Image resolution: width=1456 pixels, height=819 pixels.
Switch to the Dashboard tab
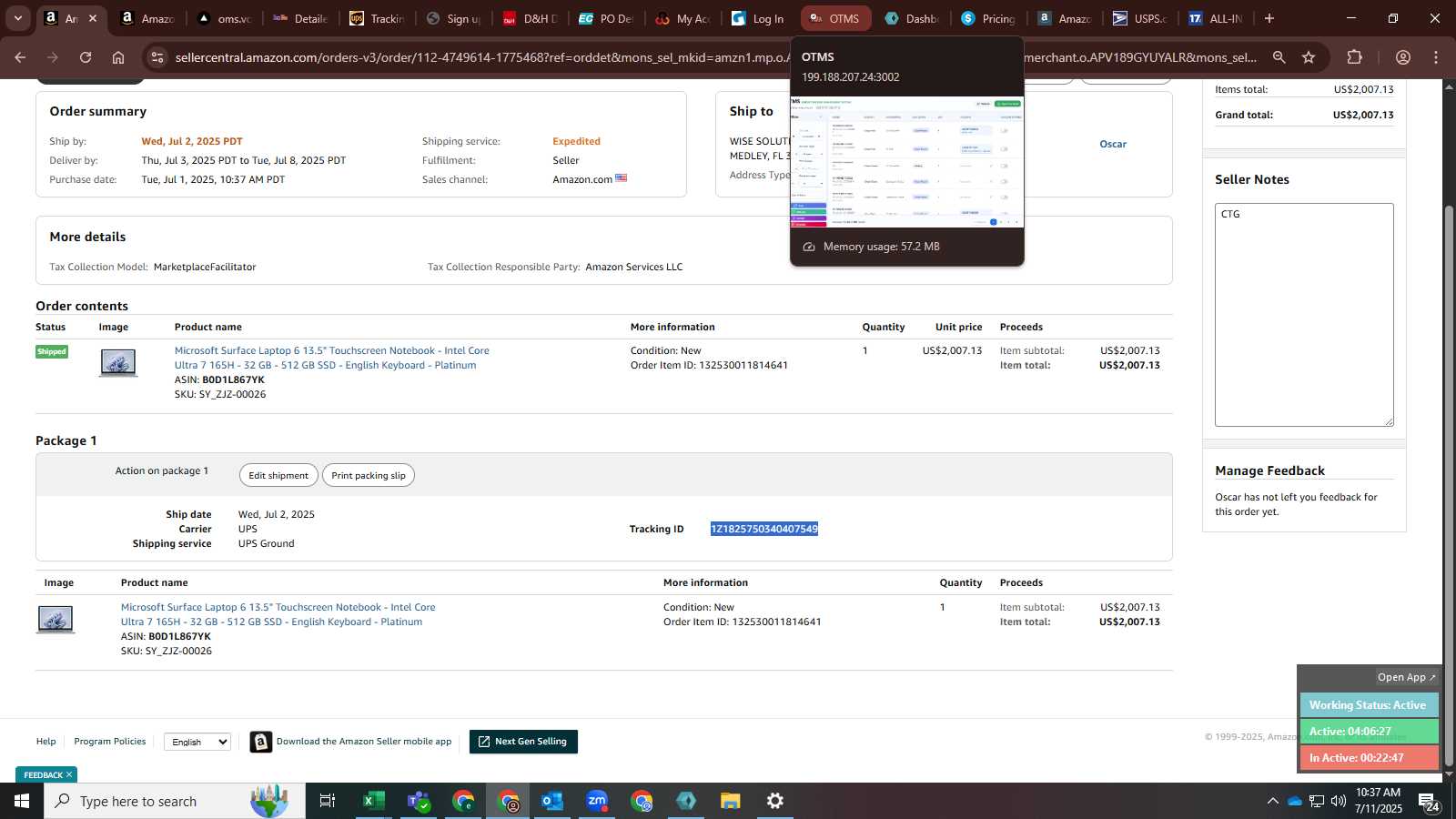pyautogui.click(x=913, y=18)
